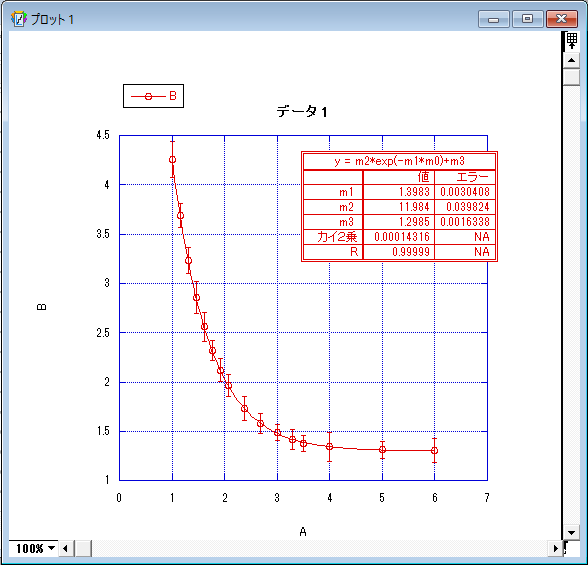Viewport: 588px width, 565px height.
Task: Click the plot window app icon
Action: pos(19,19)
